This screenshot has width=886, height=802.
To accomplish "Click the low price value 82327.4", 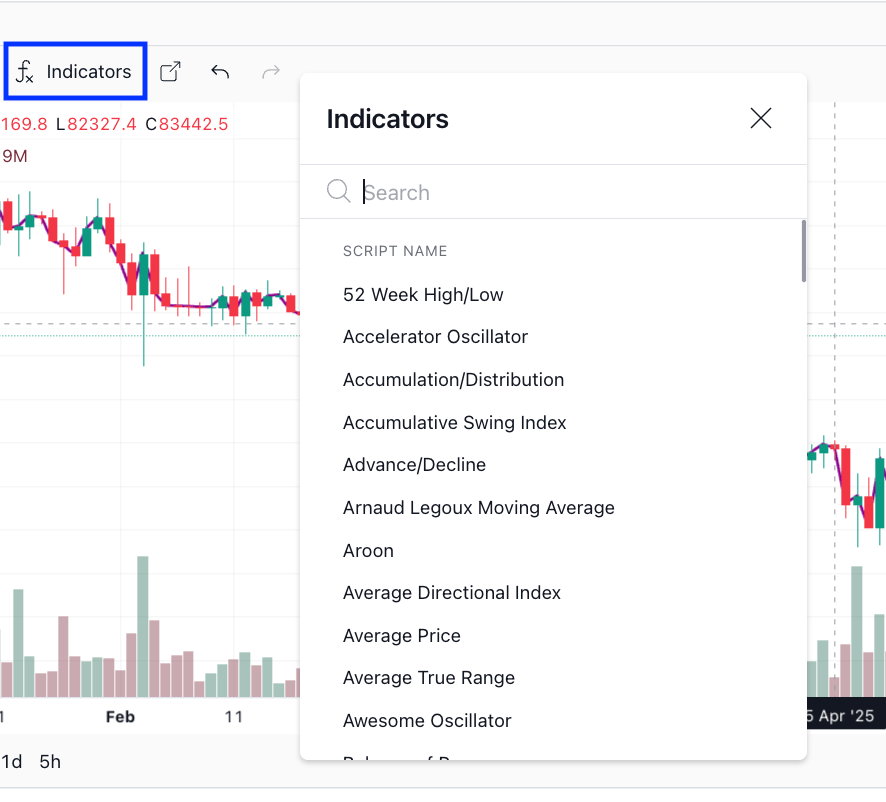I will [102, 124].
